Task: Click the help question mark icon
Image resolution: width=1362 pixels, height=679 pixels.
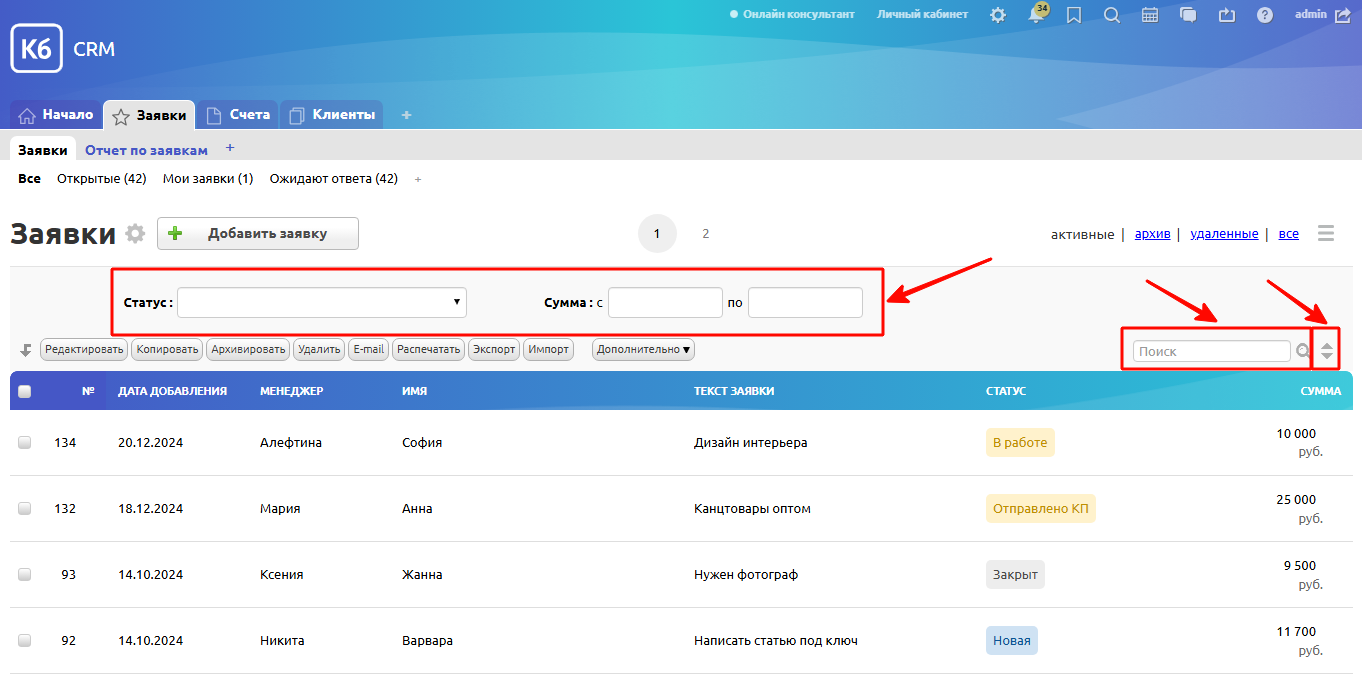Action: click(1265, 15)
